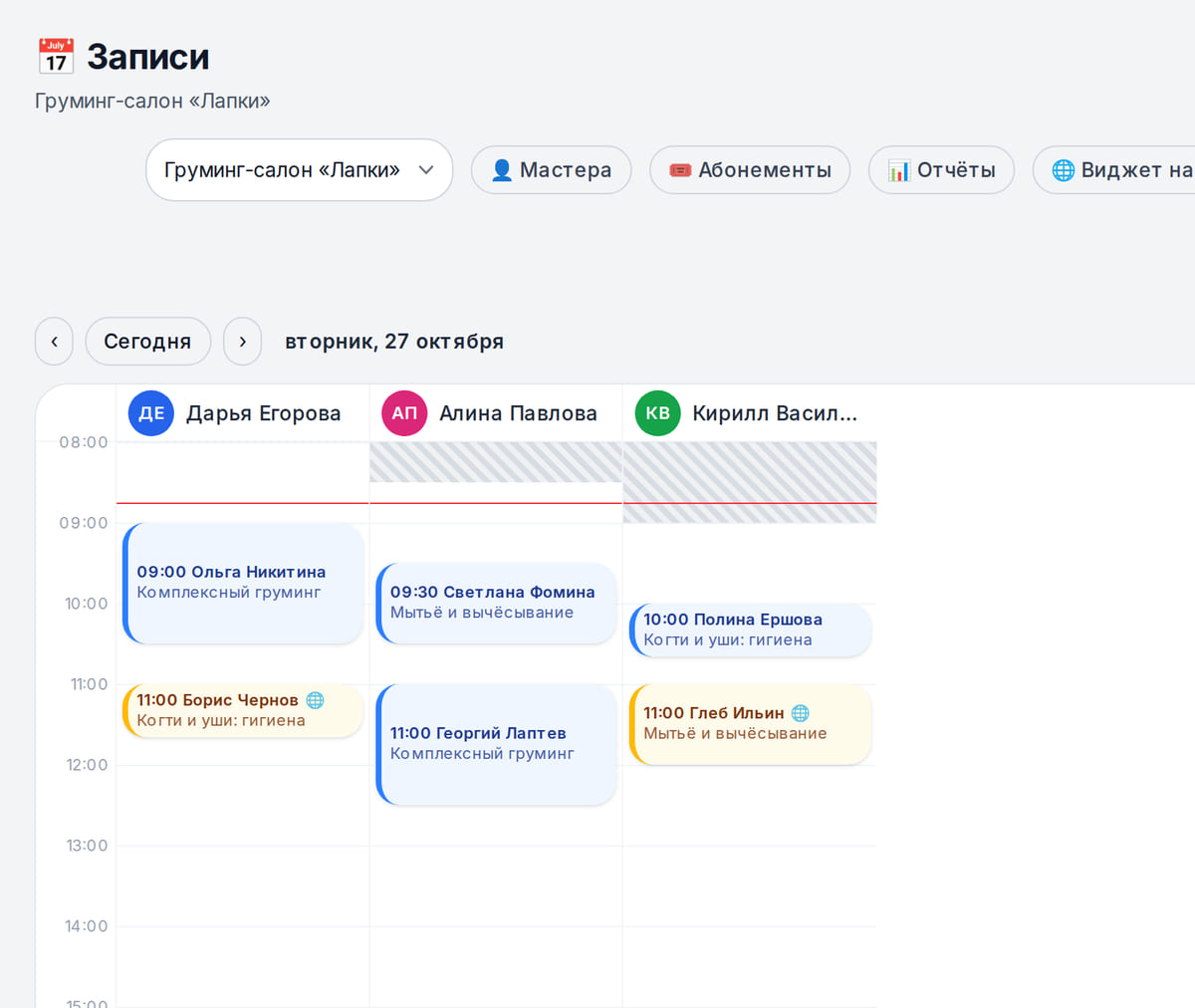Open the Мастера section
Viewport: 1195px width, 1008px height.
point(551,170)
